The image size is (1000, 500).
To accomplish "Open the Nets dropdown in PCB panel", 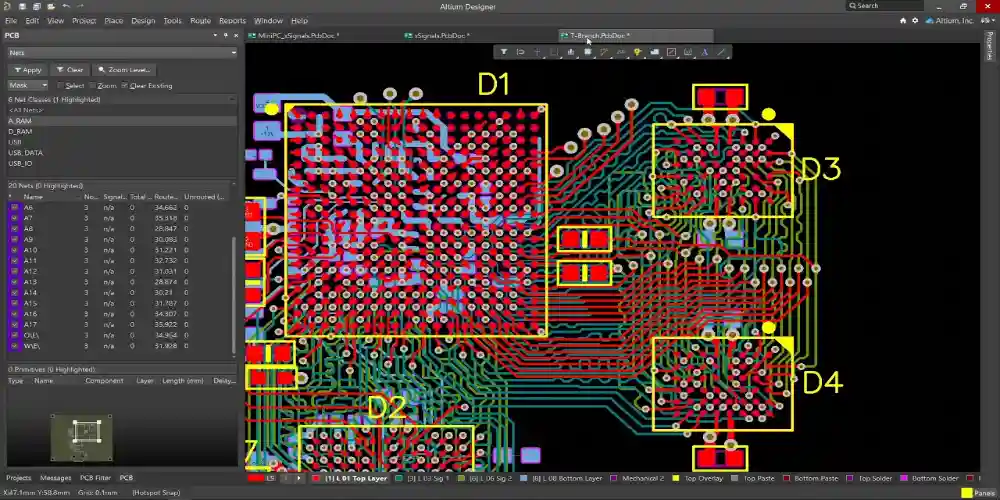I will pyautogui.click(x=122, y=52).
